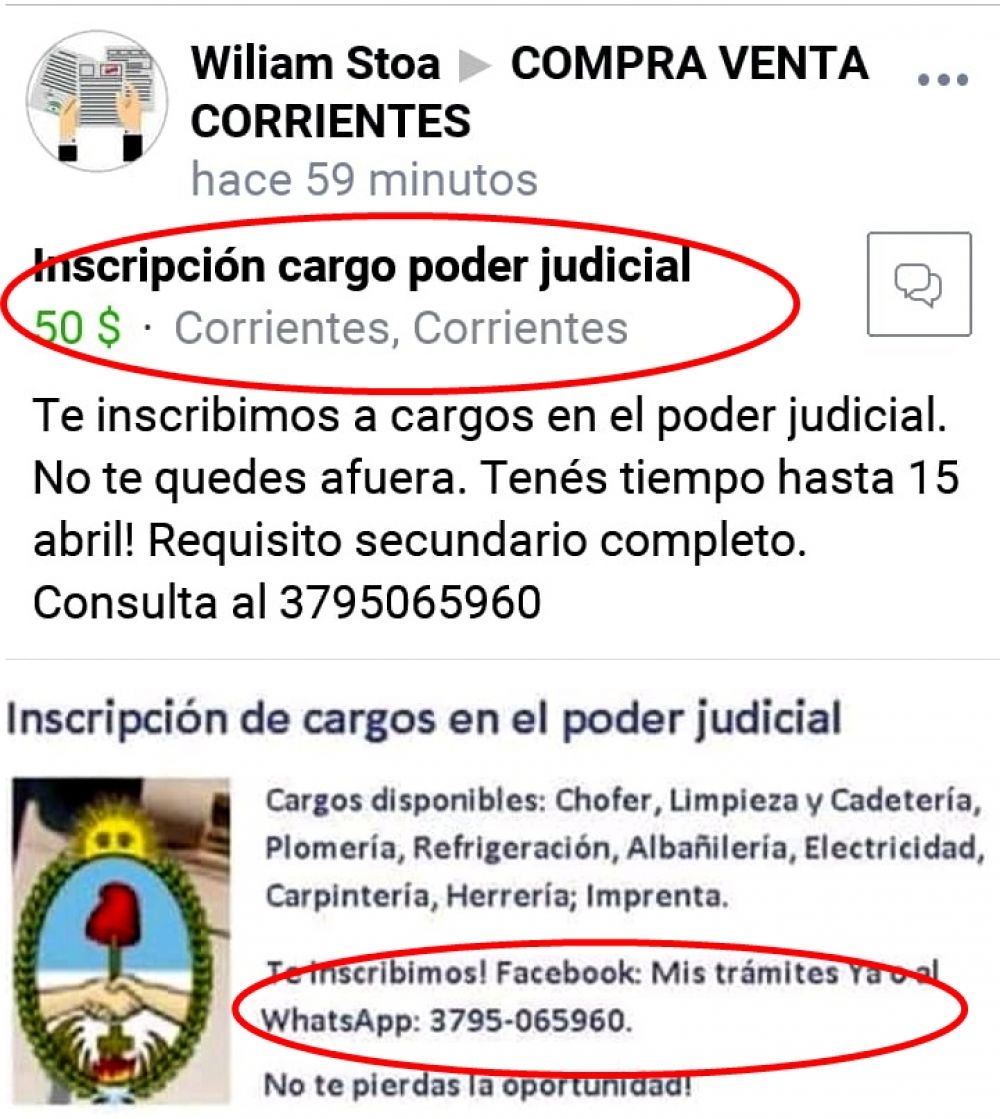The height and width of the screenshot is (1119, 1000).
Task: Tap the message seller chat icon
Action: [x=919, y=284]
